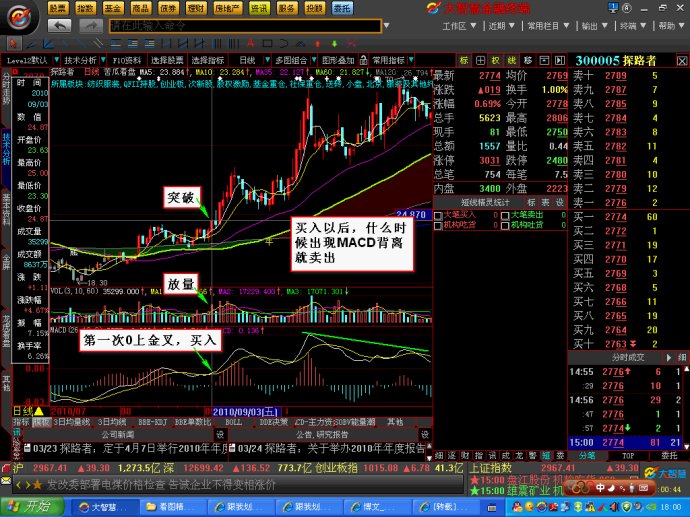This screenshot has height=517, width=690.
Task: Click the 线 line icon
Action: pyautogui.click(x=512, y=60)
